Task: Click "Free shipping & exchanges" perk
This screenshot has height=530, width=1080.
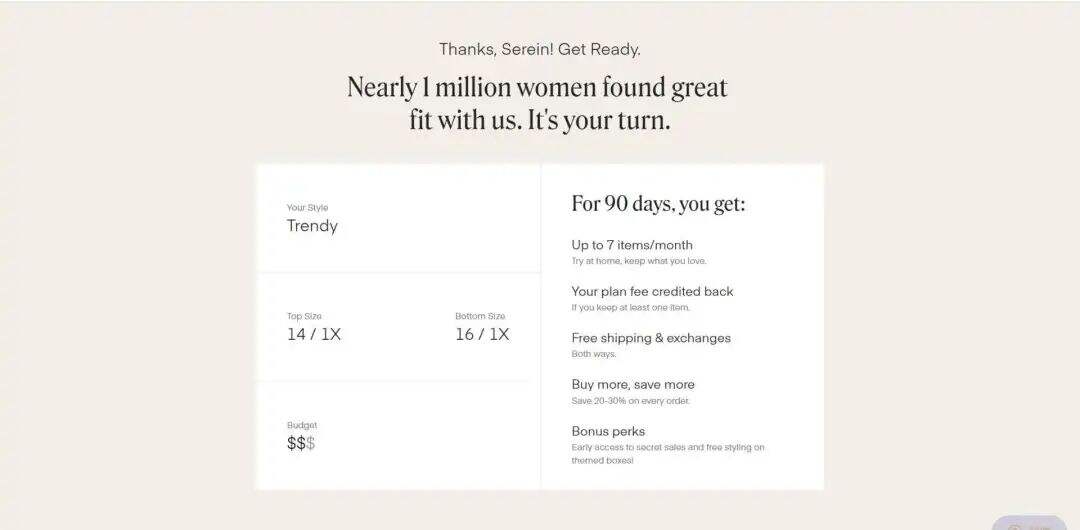Action: [651, 338]
